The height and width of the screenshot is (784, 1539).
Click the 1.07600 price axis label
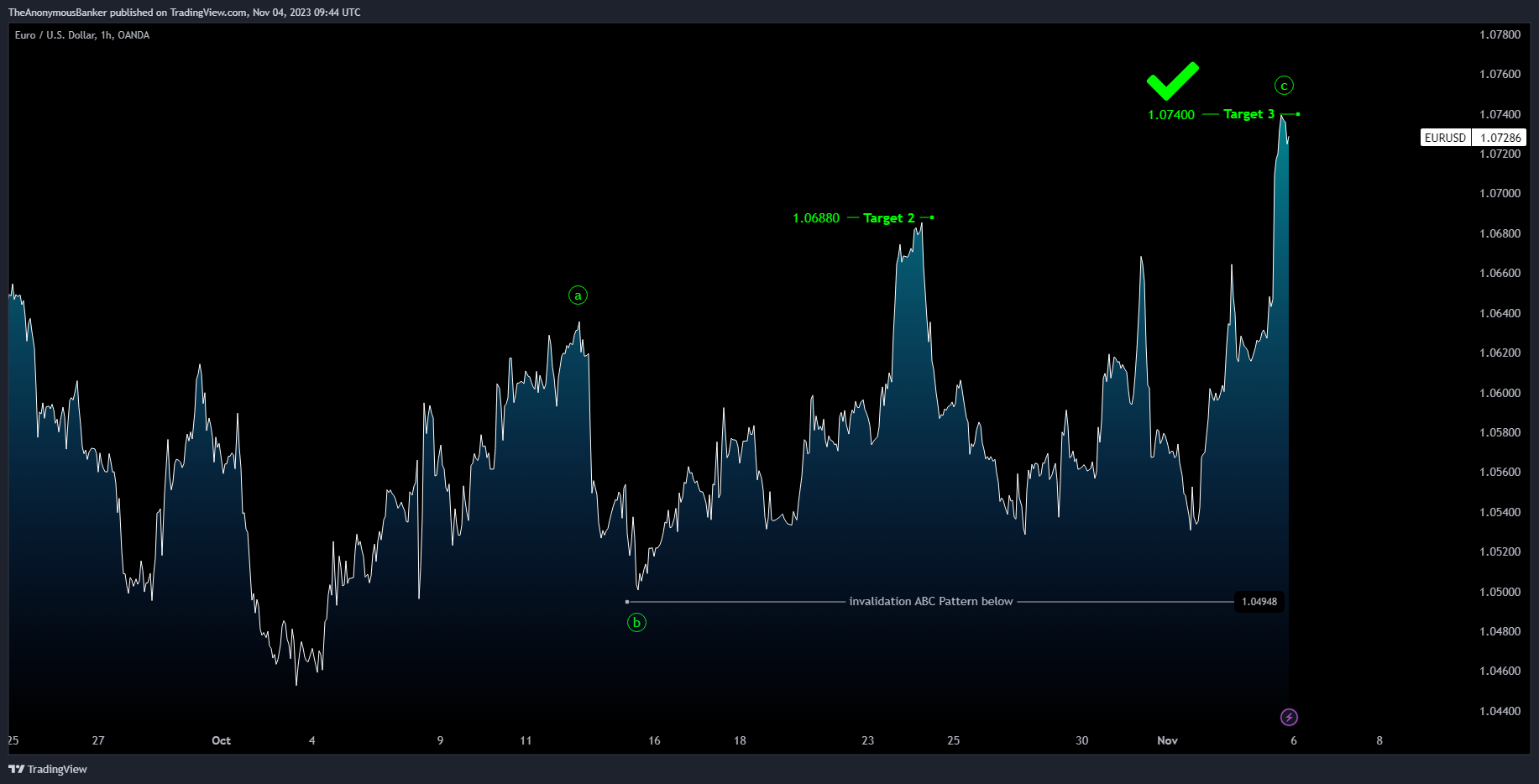[x=1500, y=74]
